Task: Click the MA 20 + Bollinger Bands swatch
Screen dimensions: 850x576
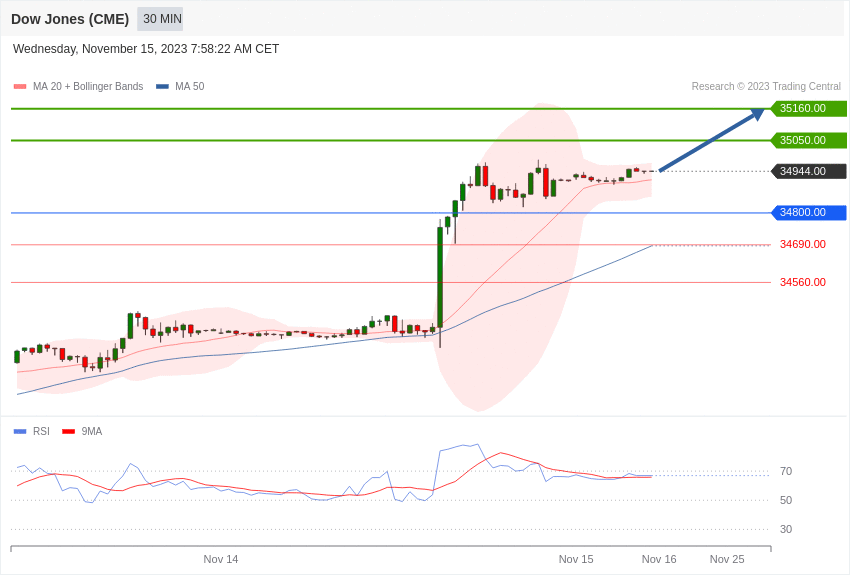Action: pyautogui.click(x=20, y=86)
